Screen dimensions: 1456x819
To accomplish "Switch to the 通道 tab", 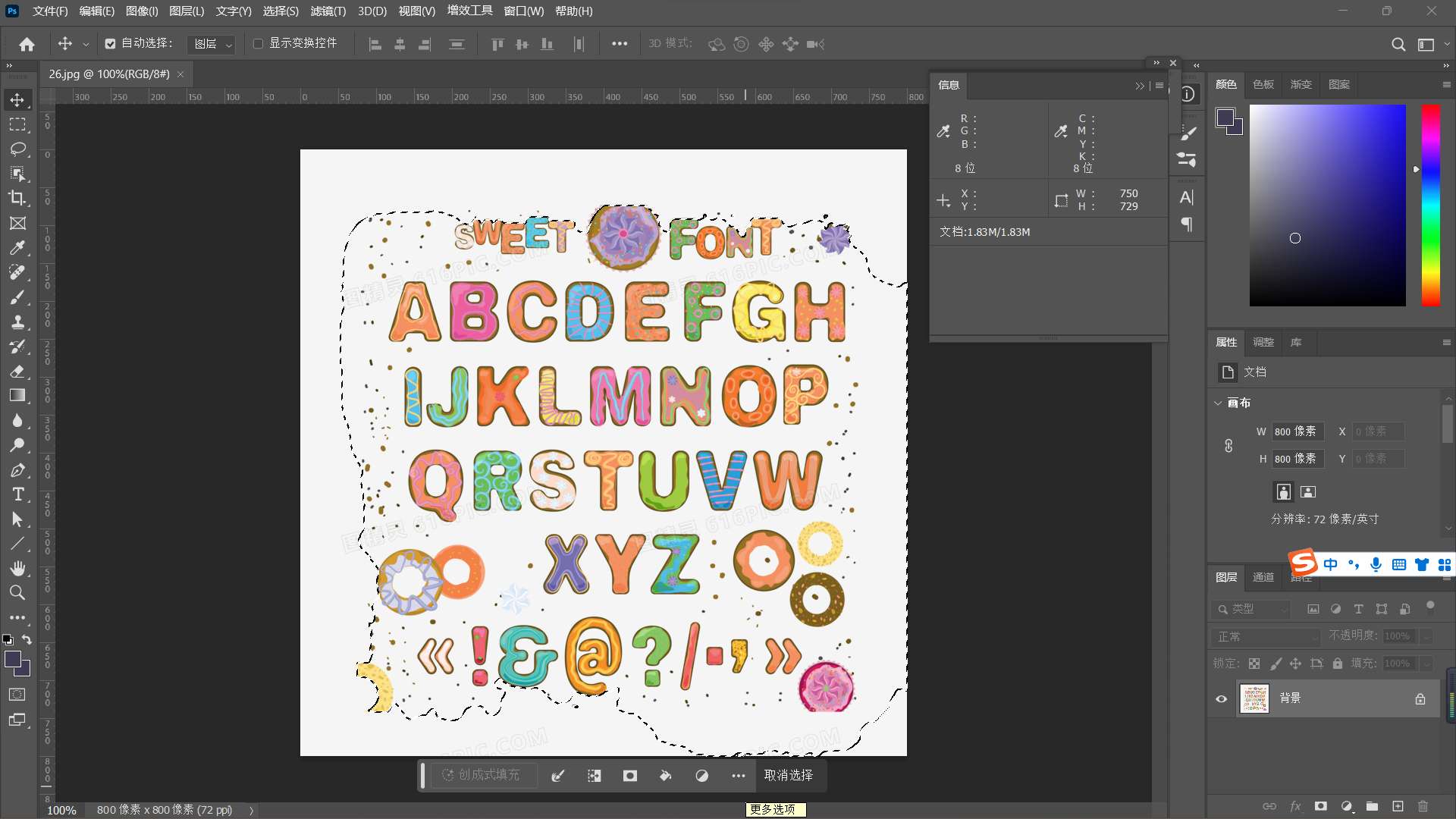I will coord(1263,577).
